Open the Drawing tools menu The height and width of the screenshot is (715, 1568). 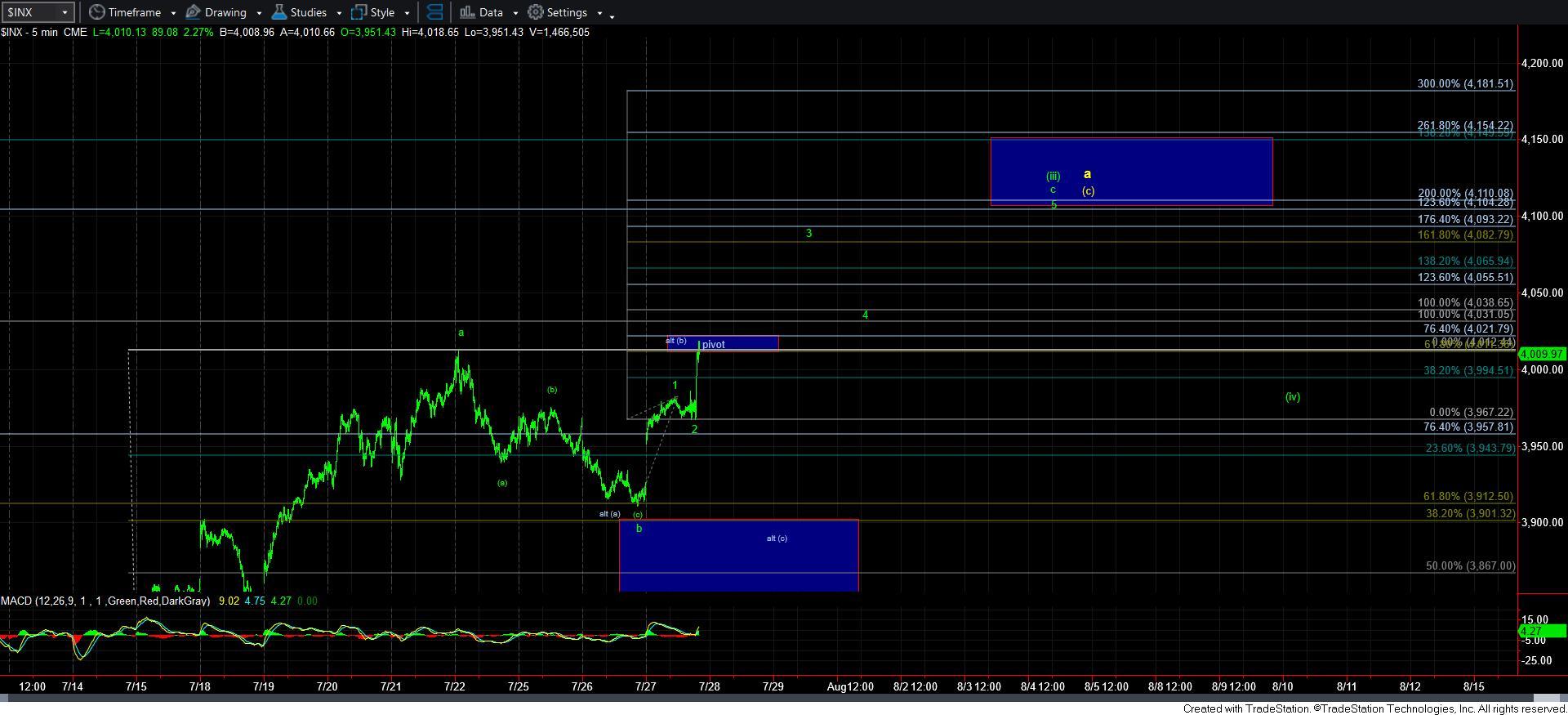click(x=216, y=12)
